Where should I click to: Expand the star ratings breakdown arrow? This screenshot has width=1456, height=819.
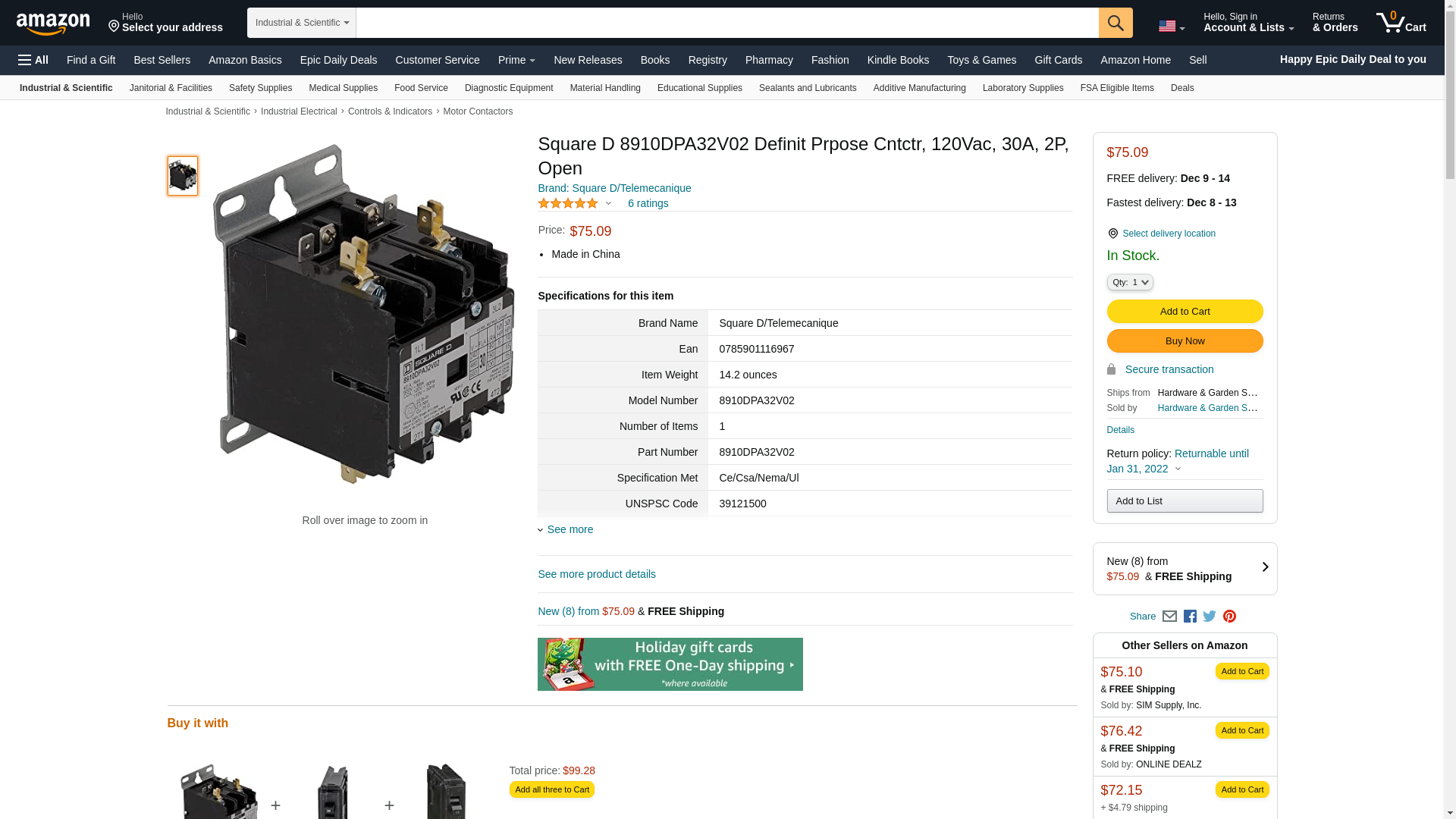tap(608, 203)
